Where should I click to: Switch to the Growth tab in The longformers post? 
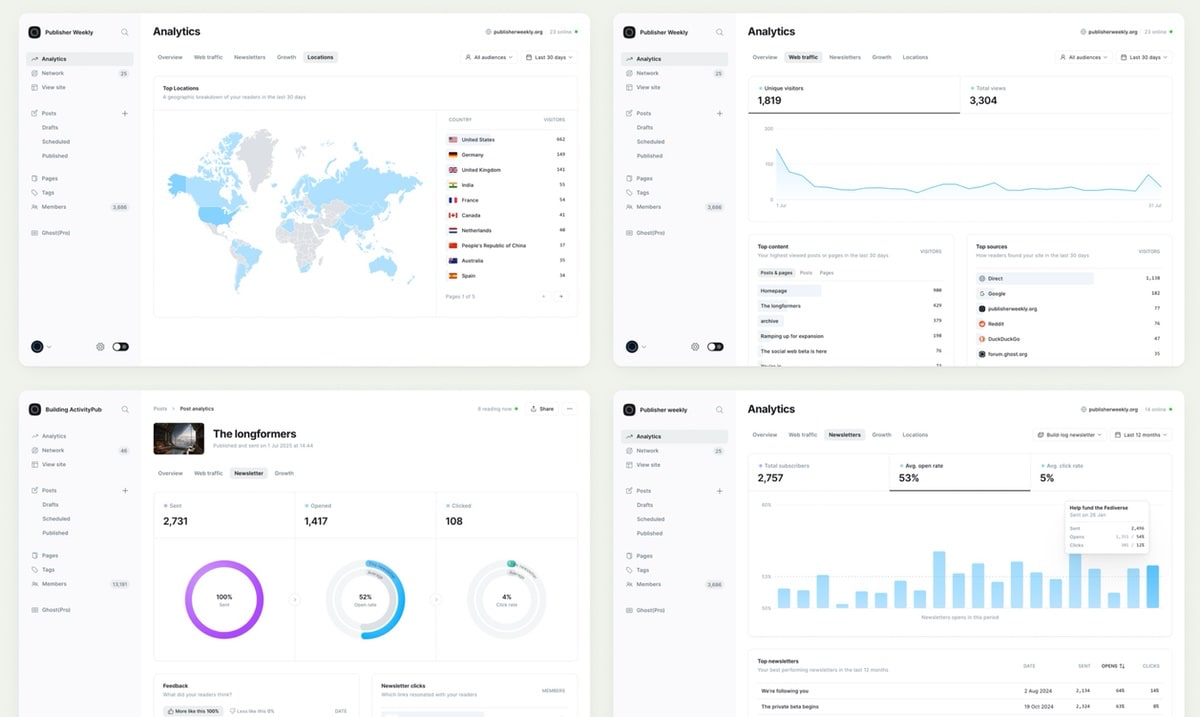pyautogui.click(x=284, y=473)
